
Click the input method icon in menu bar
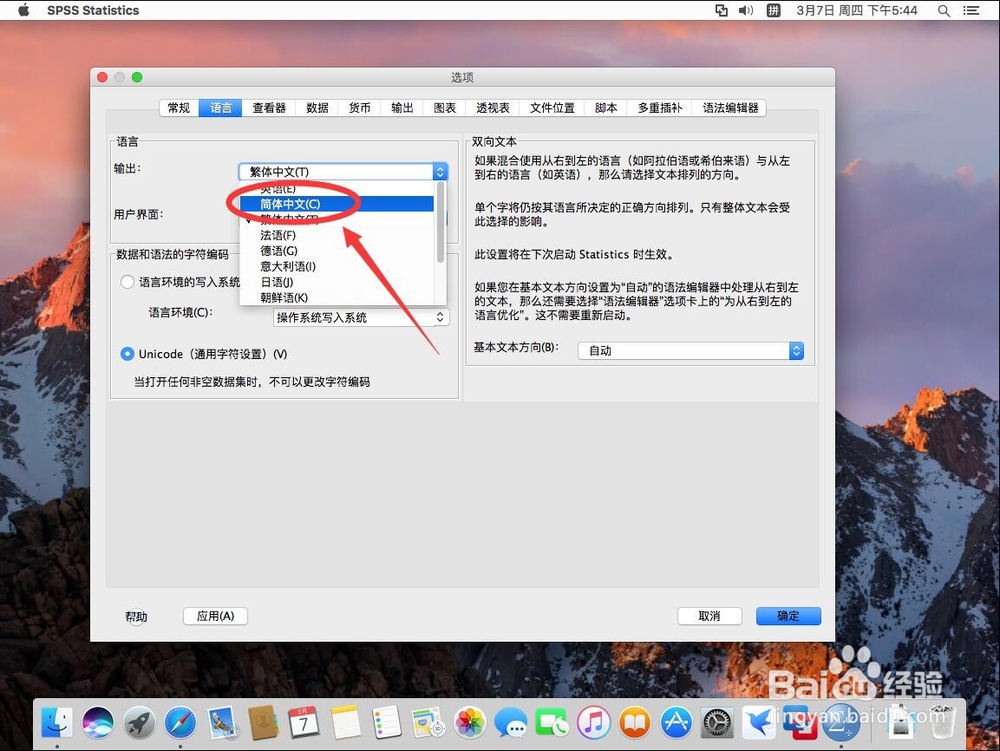[x=773, y=10]
